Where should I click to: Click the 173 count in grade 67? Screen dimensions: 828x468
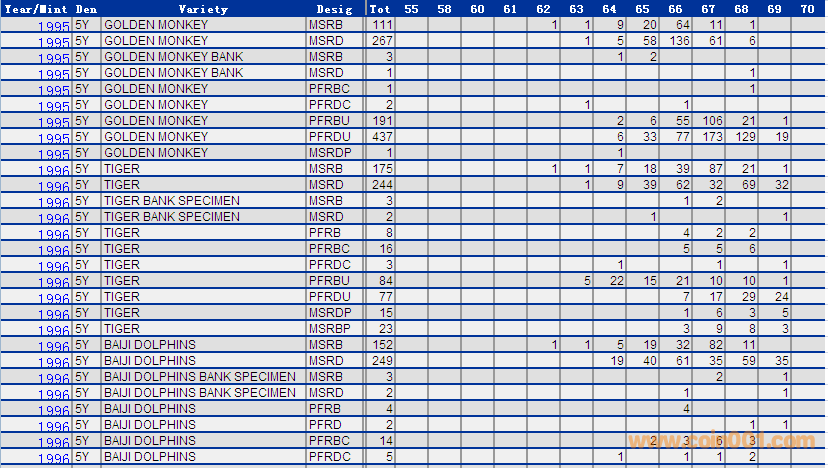[x=712, y=137]
